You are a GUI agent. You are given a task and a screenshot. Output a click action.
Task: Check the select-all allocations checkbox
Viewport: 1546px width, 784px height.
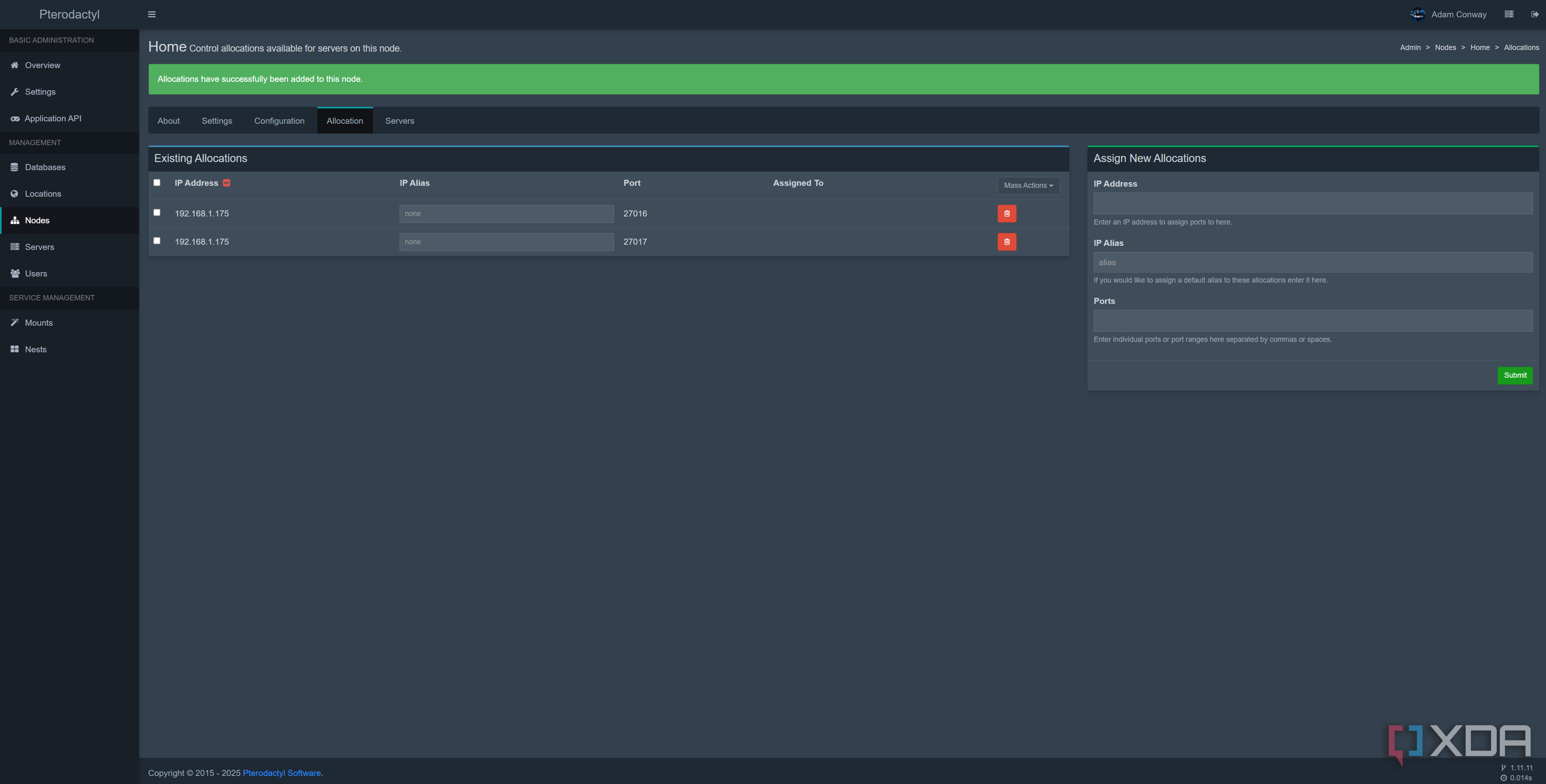click(157, 183)
